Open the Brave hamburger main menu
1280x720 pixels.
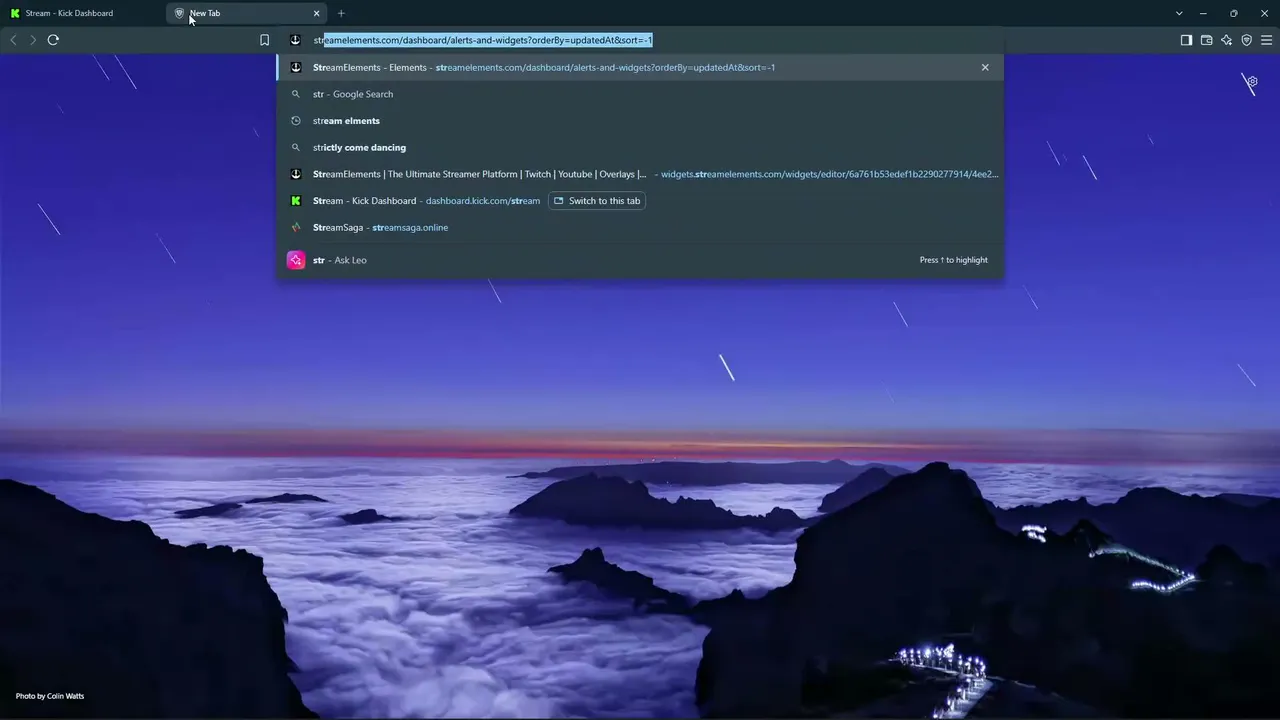point(1266,40)
